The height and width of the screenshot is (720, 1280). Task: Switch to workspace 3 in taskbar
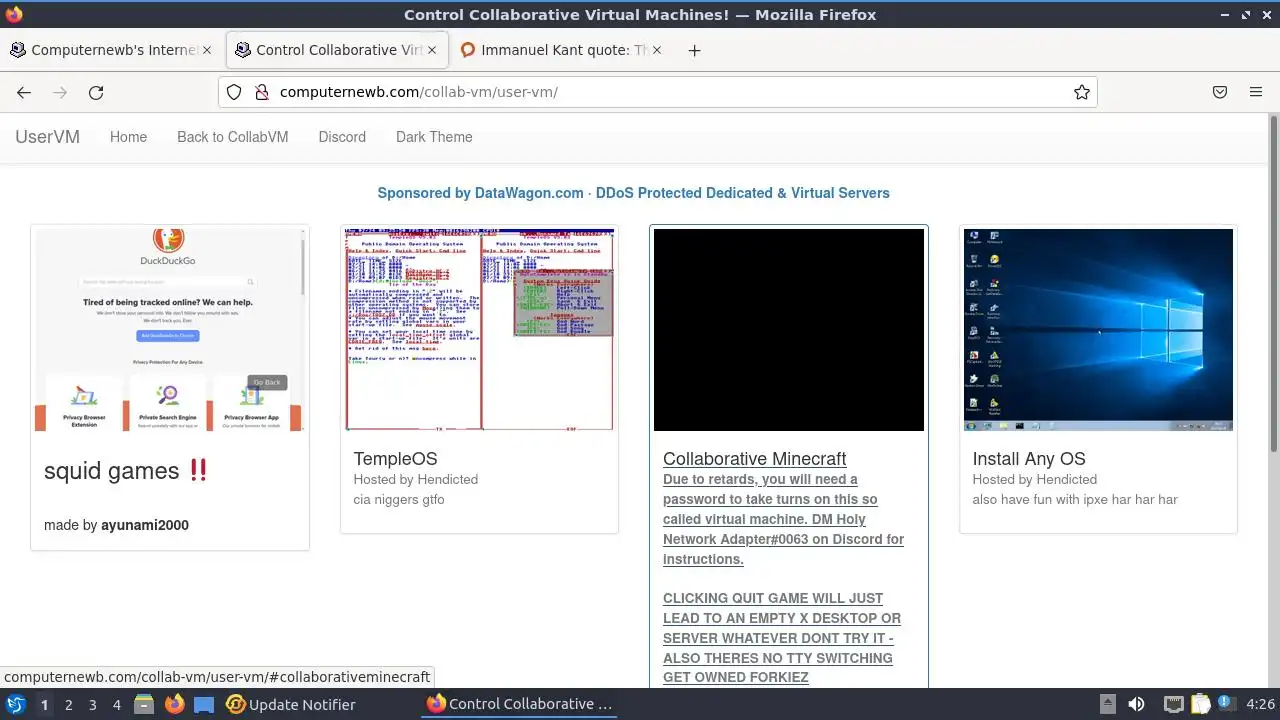pos(92,705)
